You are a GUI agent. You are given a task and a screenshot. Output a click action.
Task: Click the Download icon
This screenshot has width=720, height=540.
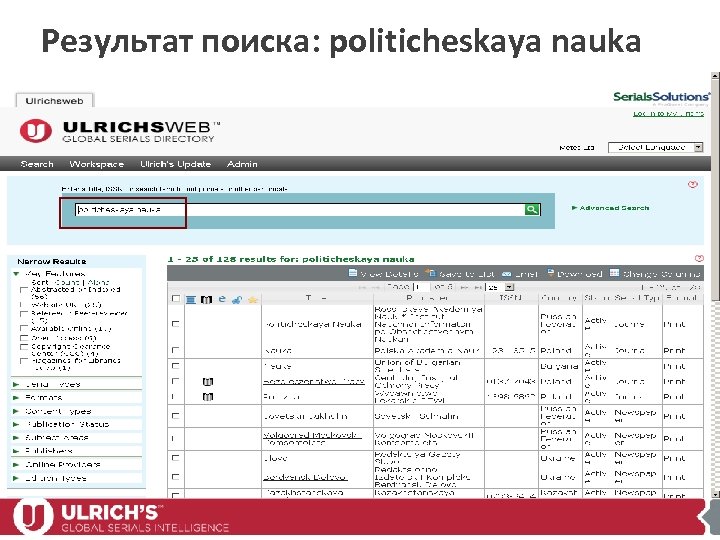551,273
